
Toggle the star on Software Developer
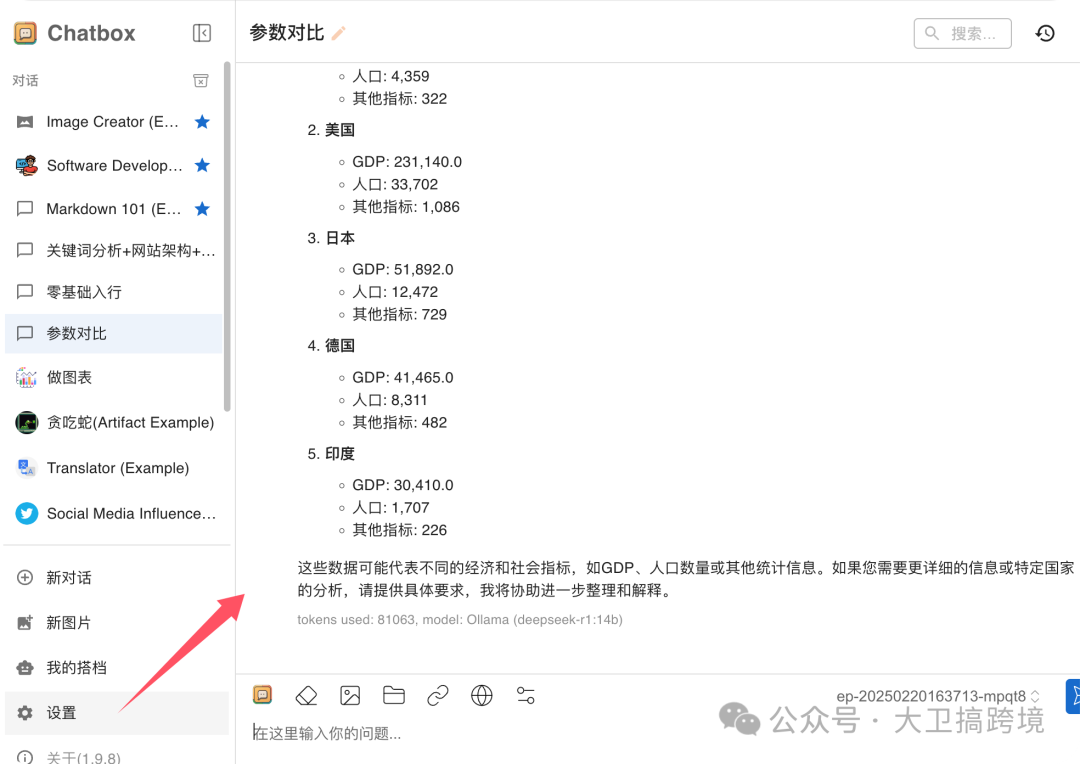[x=201, y=165]
